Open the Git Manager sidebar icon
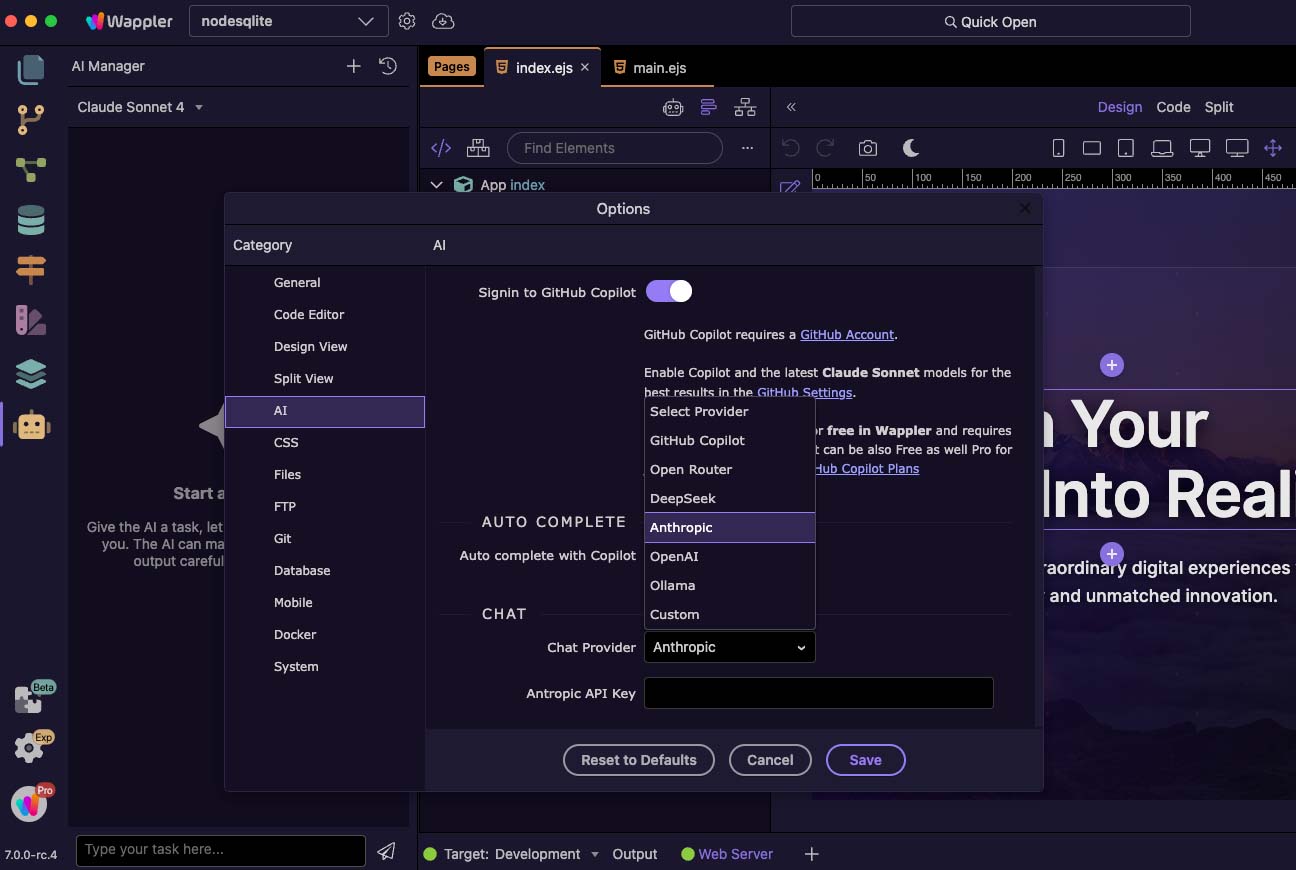The height and width of the screenshot is (870, 1296). pos(31,120)
